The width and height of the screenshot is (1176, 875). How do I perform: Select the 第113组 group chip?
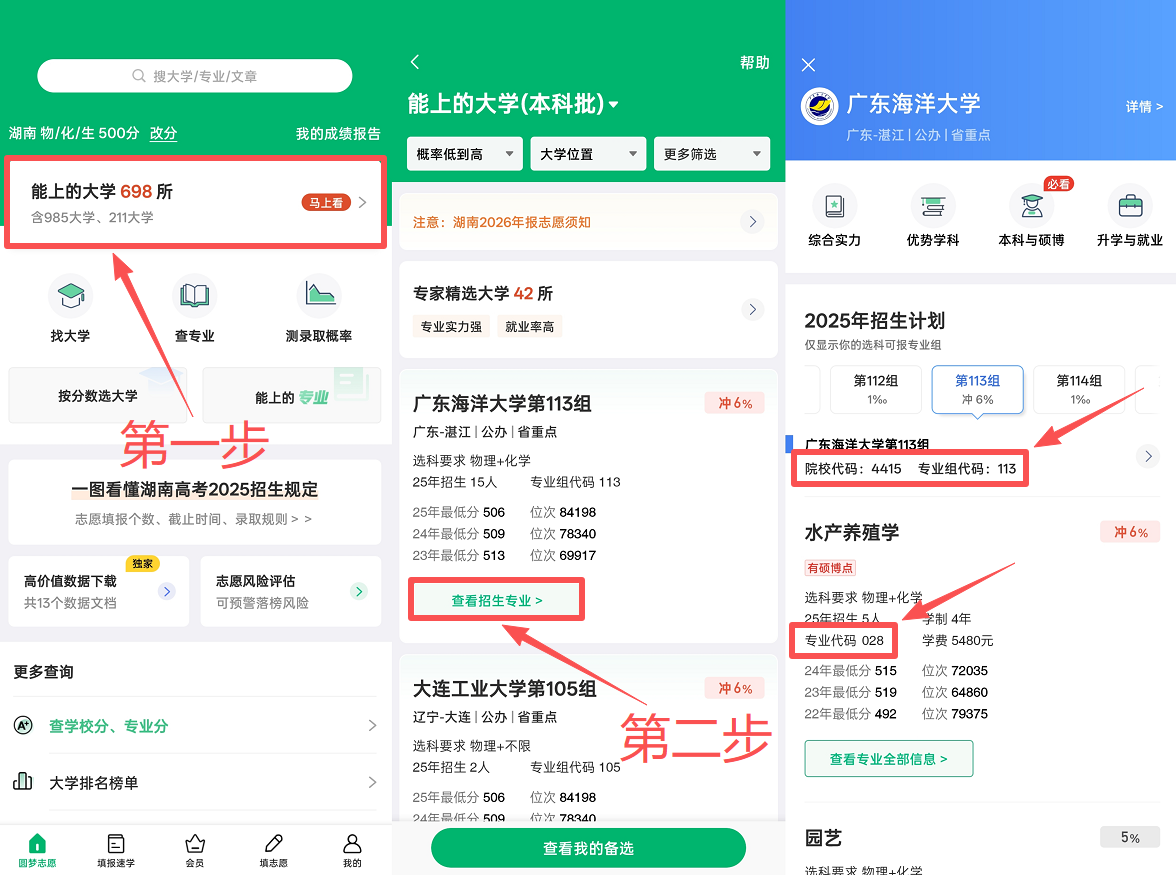pos(977,389)
